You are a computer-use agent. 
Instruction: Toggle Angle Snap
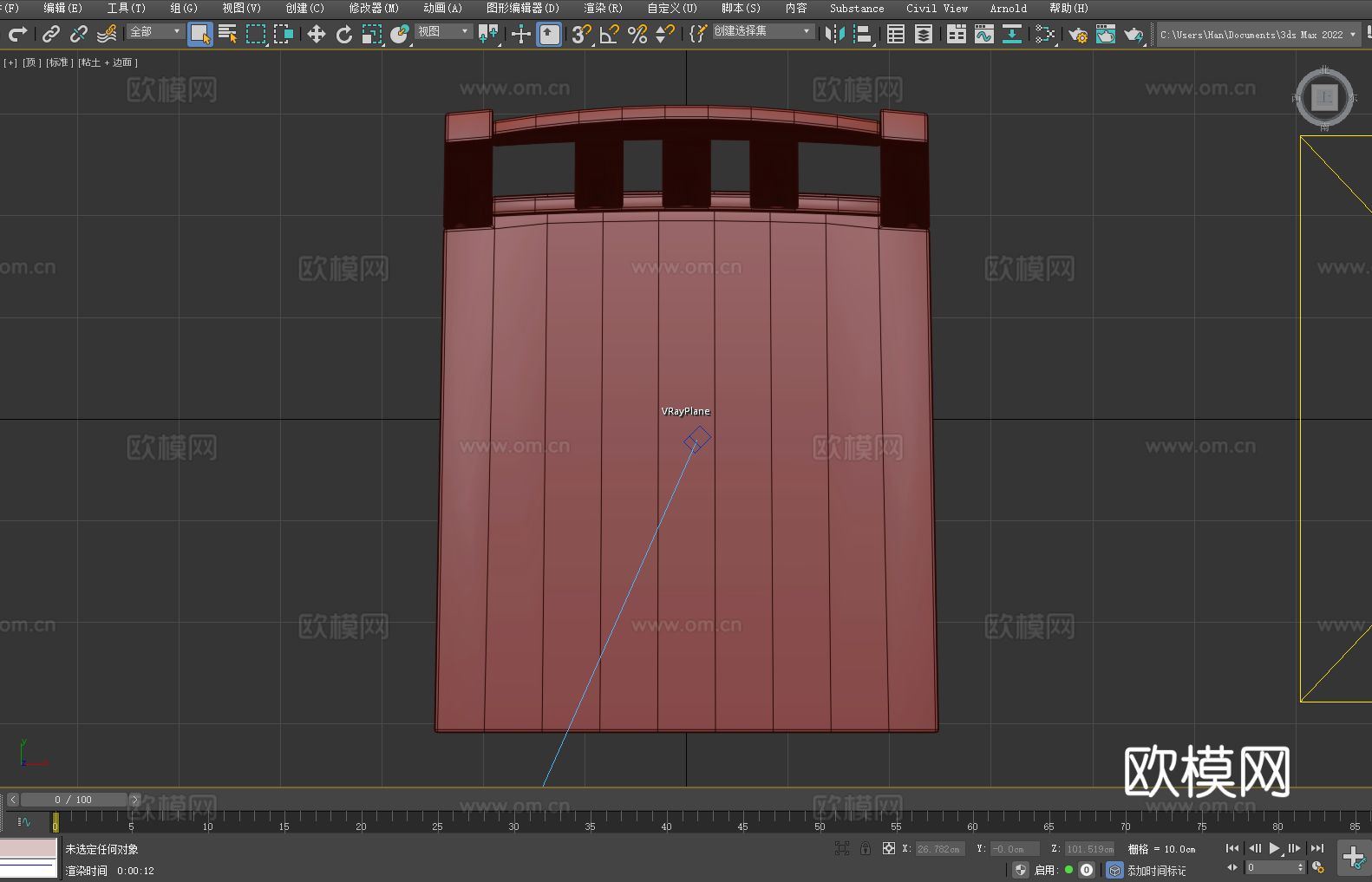(610, 35)
